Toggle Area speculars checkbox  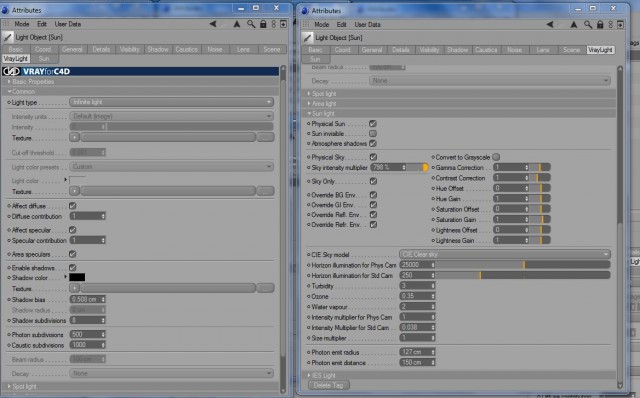[x=73, y=254]
